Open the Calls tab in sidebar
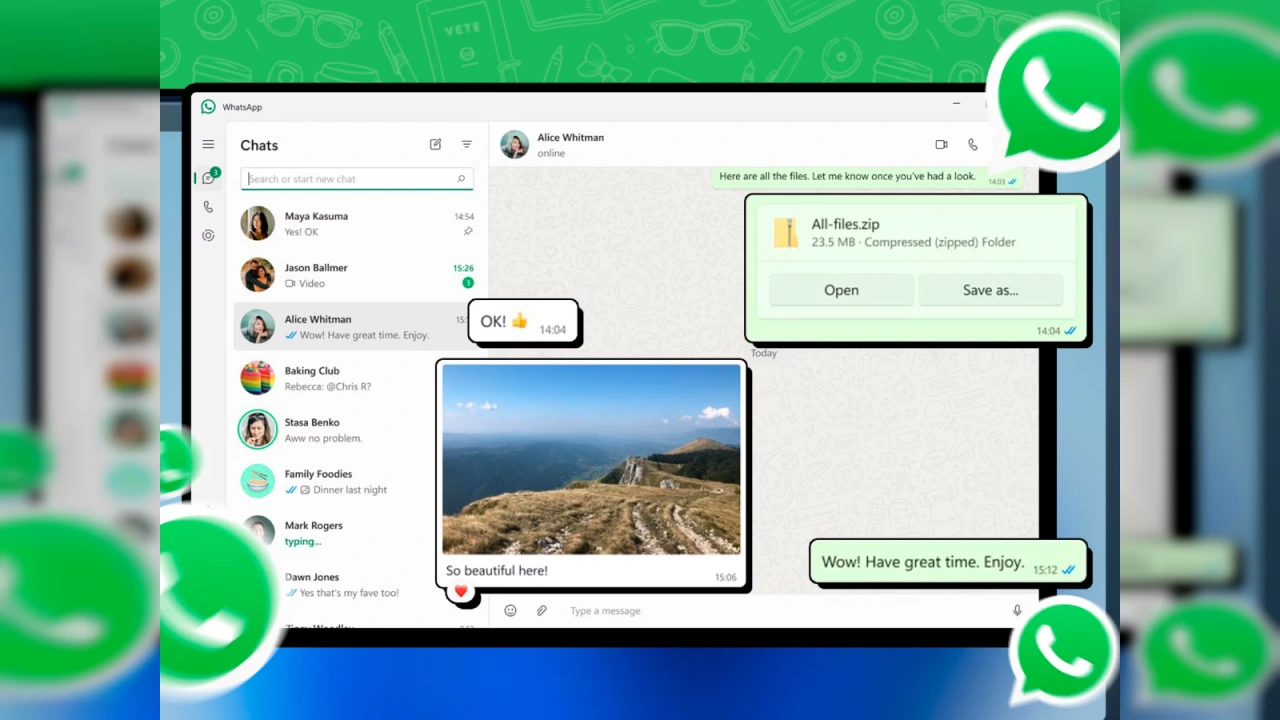Image resolution: width=1280 pixels, height=720 pixels. click(208, 207)
